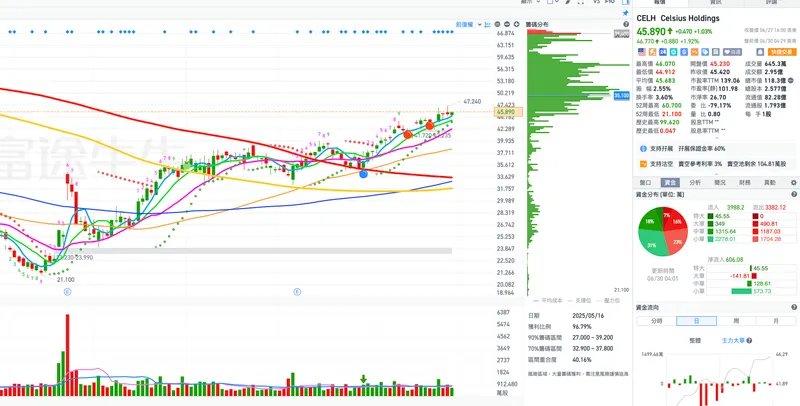
Task: Click the VS compare button in toolbar
Action: [596, 2]
